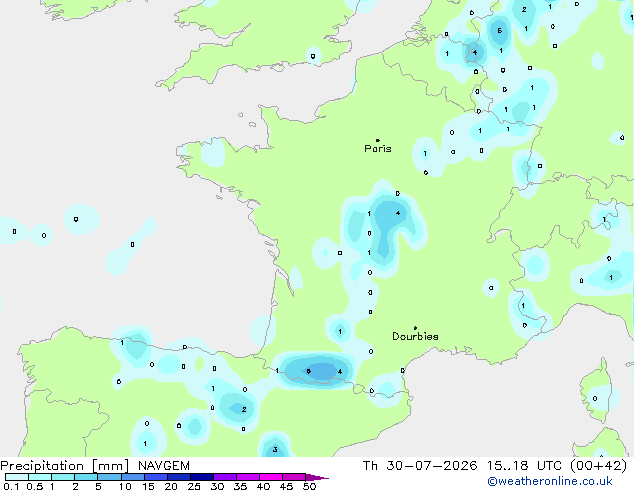Click the legend label '35'
The height and width of the screenshot is (490, 634).
coord(240,486)
